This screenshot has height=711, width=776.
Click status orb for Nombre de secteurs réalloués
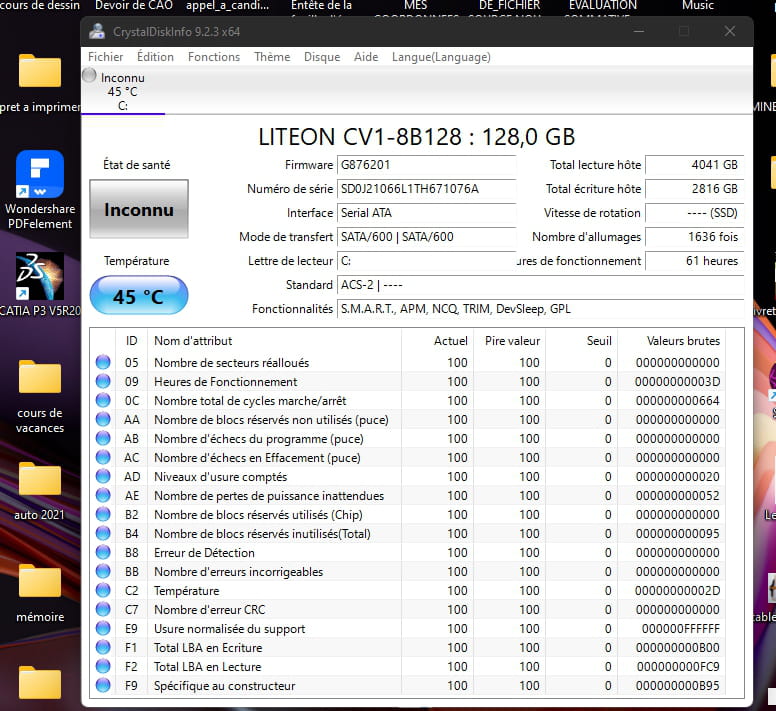103,363
